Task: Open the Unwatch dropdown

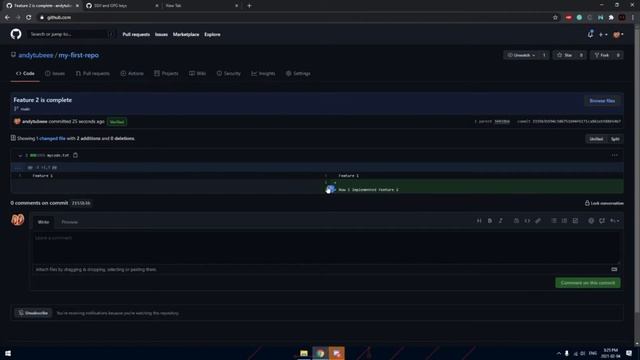Action: tap(521, 55)
